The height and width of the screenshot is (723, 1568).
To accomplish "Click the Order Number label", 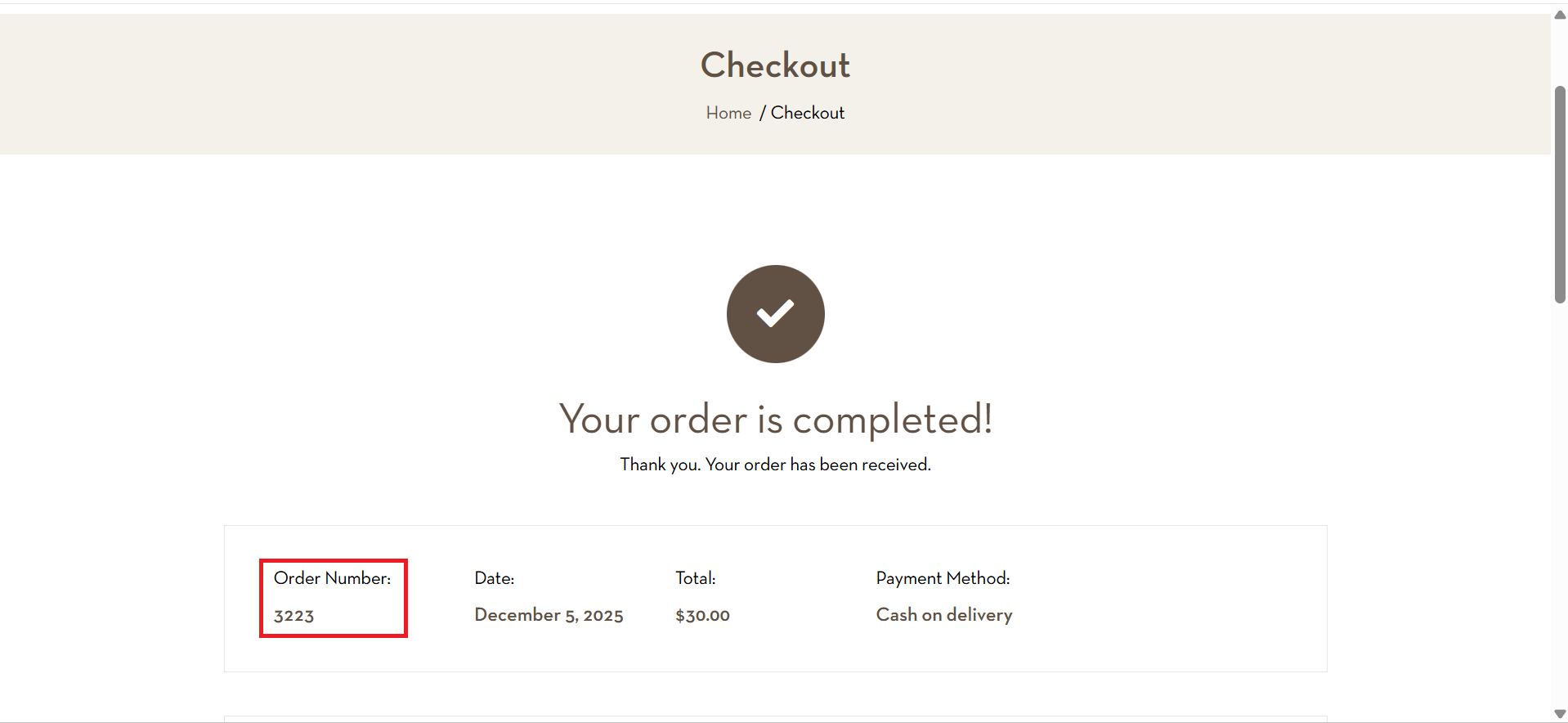I will pyautogui.click(x=332, y=578).
